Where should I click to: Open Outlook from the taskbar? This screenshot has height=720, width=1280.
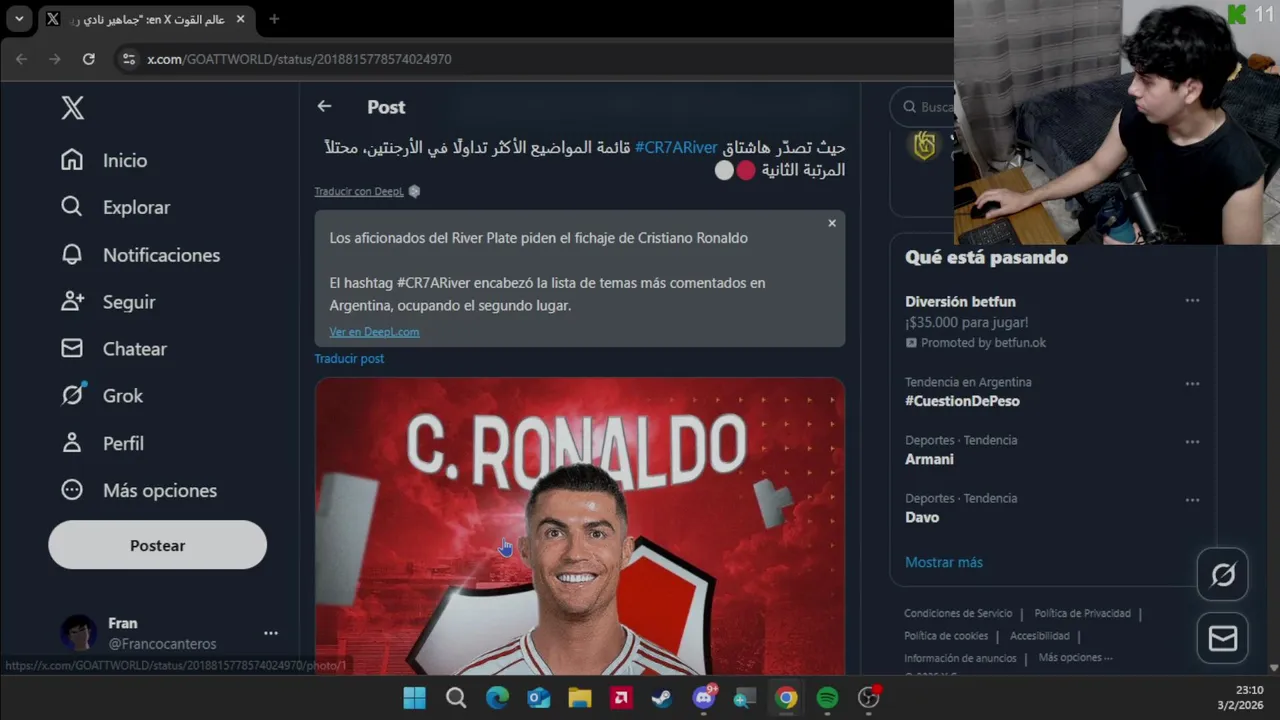(x=538, y=698)
